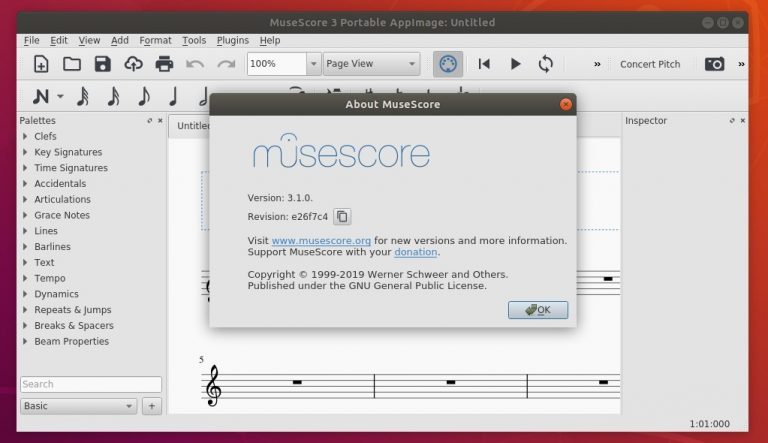Image resolution: width=768 pixels, height=443 pixels.
Task: Open the Tools menu
Action: pyautogui.click(x=194, y=40)
